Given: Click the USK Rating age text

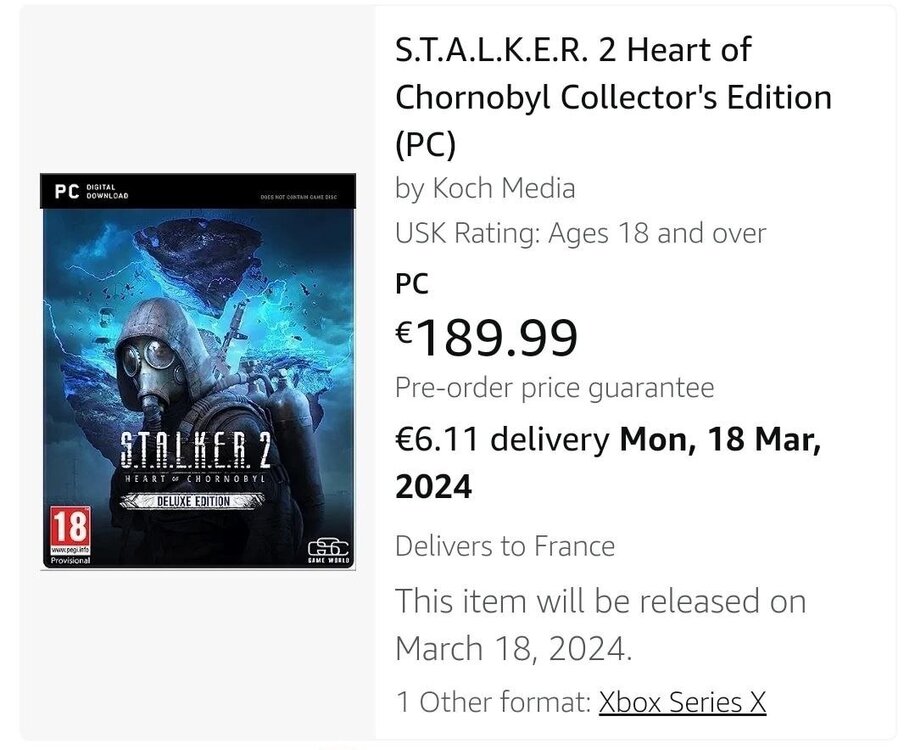Looking at the screenshot, I should [580, 234].
